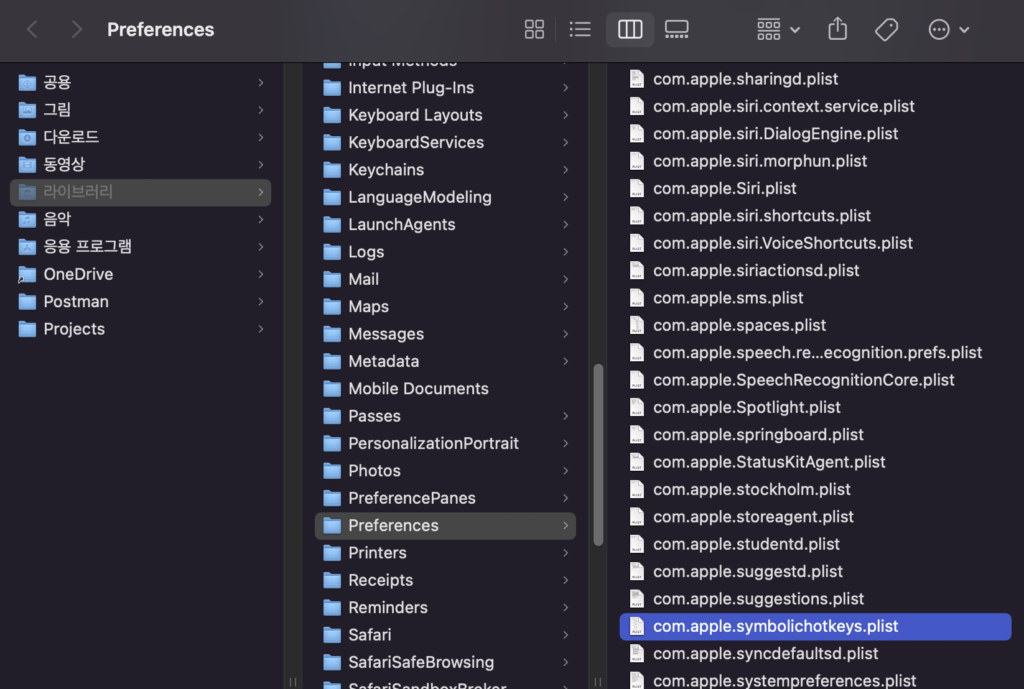Screen dimensions: 1024x689
Task: Select com.apple.Siri.plist file
Action: [x=724, y=189]
